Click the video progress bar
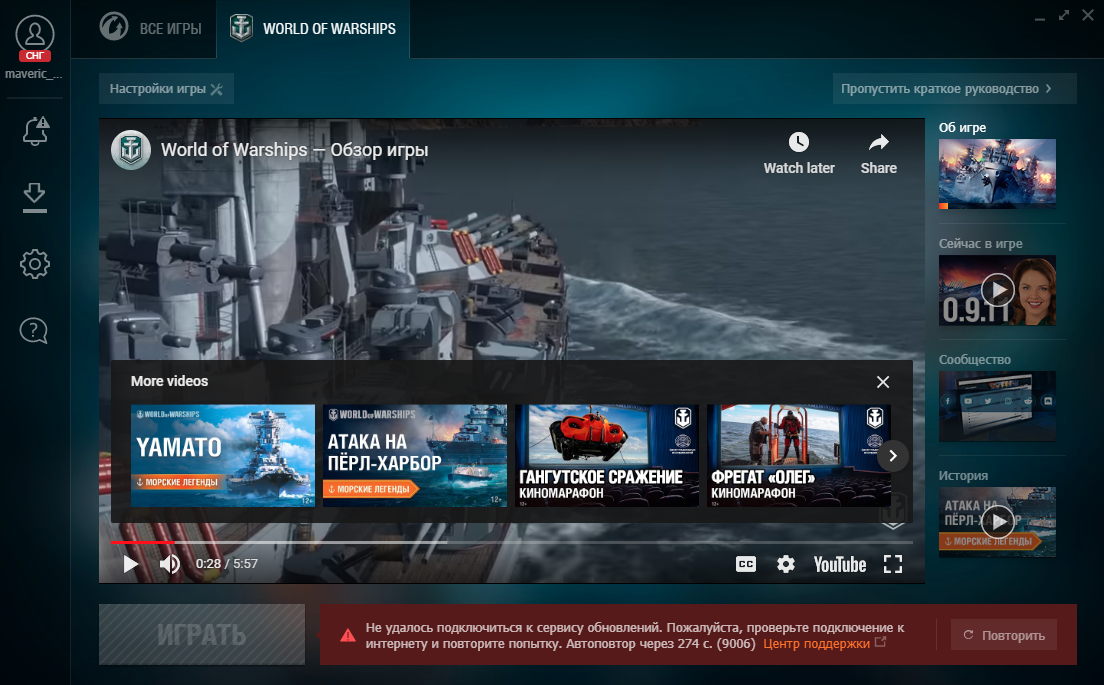 512,543
